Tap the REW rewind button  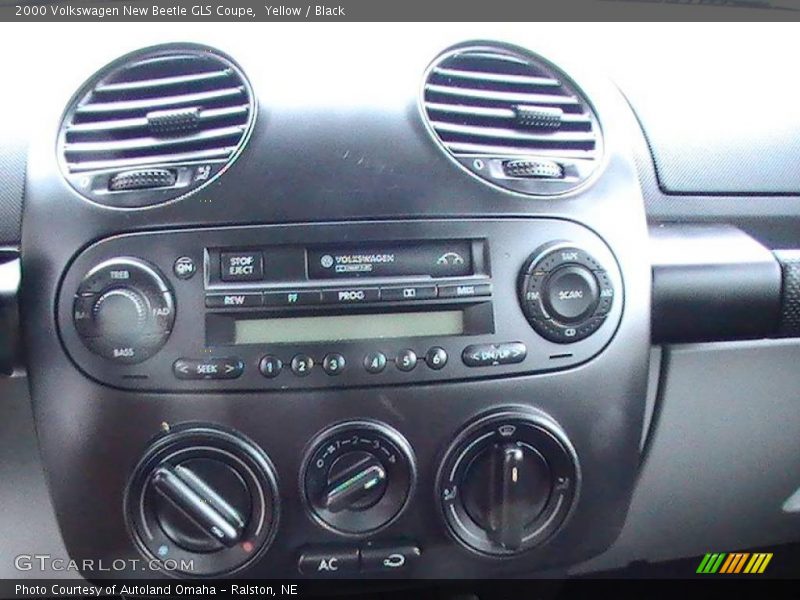(x=234, y=300)
